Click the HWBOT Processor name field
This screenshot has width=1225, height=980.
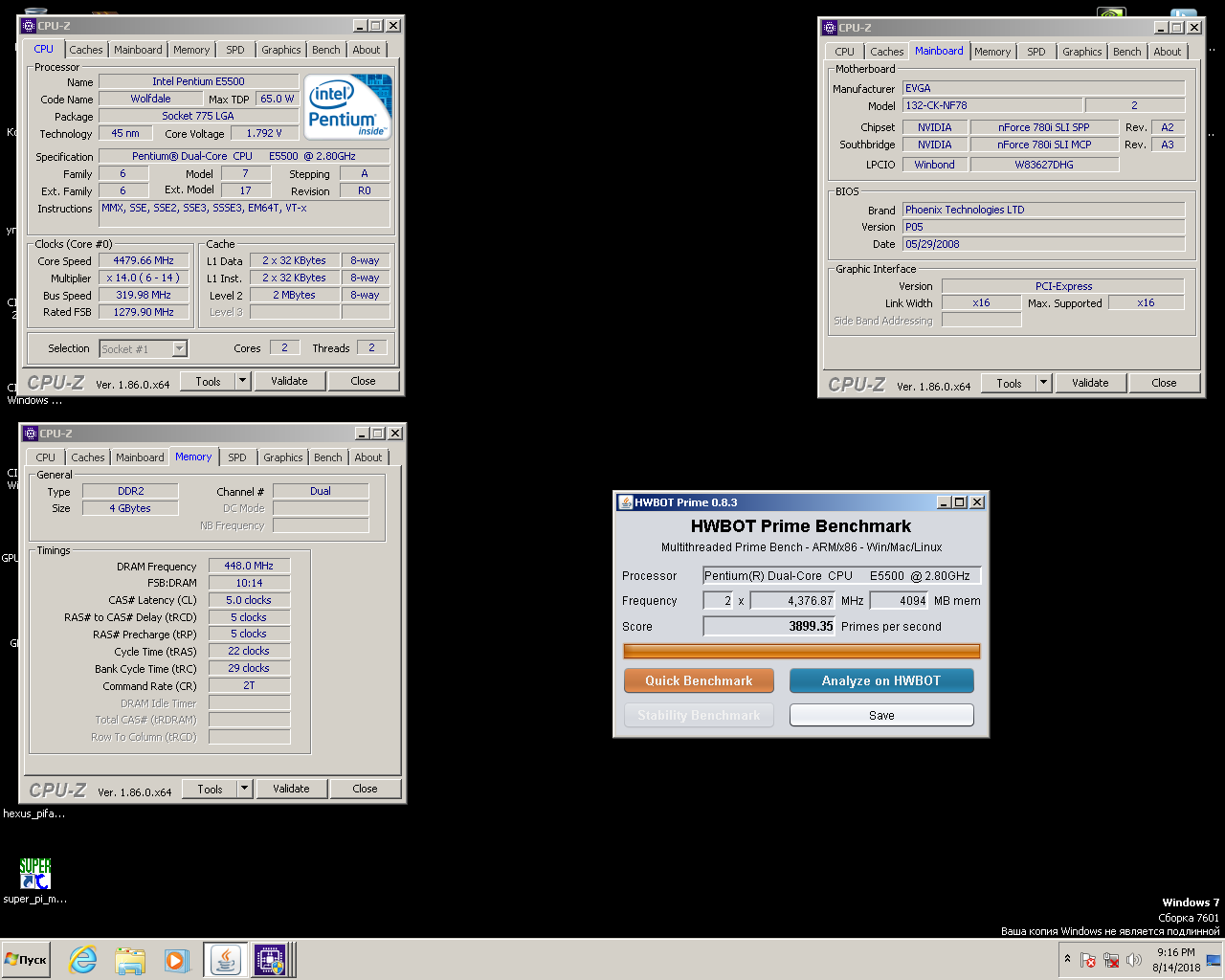point(842,576)
